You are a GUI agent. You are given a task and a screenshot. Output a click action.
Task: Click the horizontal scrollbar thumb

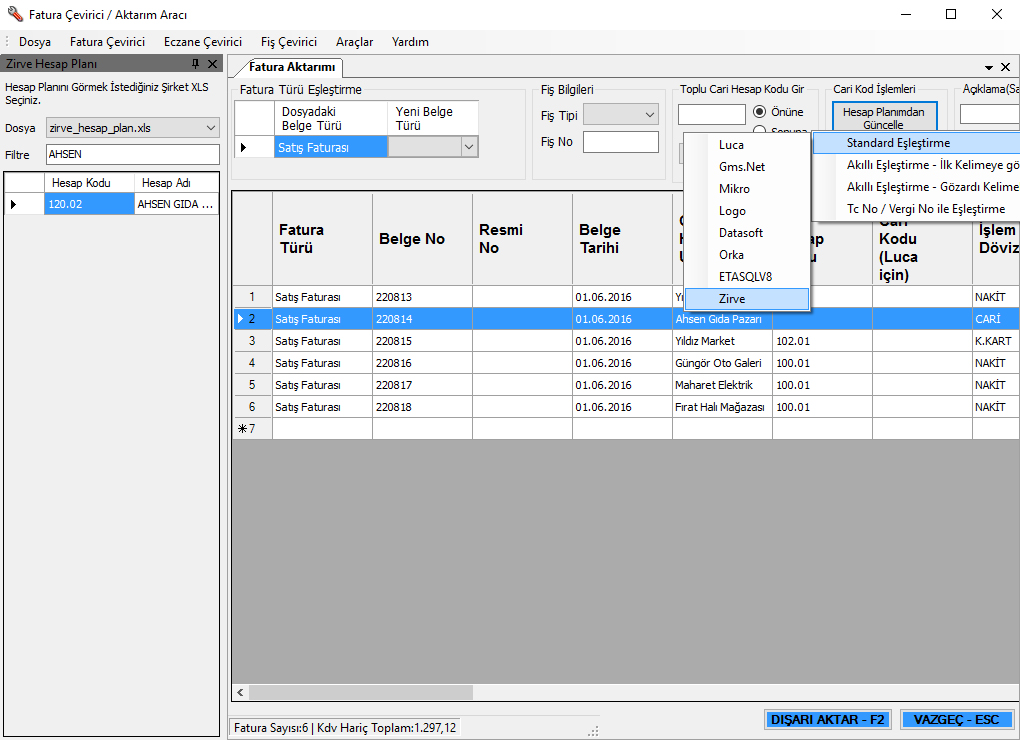pyautogui.click(x=361, y=693)
